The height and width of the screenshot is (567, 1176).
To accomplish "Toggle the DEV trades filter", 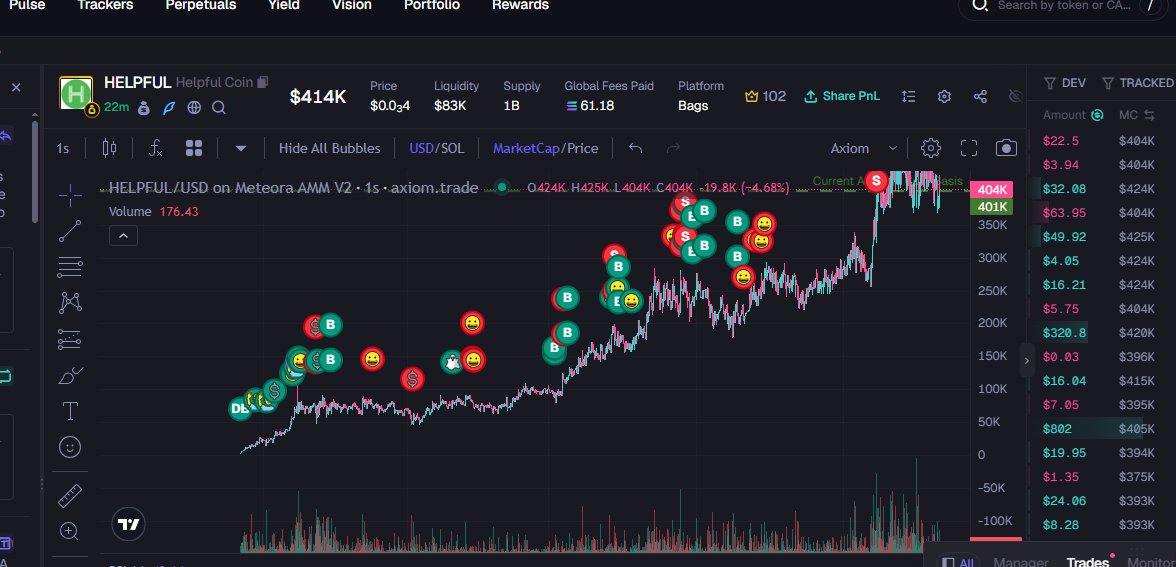I will pyautogui.click(x=1065, y=82).
